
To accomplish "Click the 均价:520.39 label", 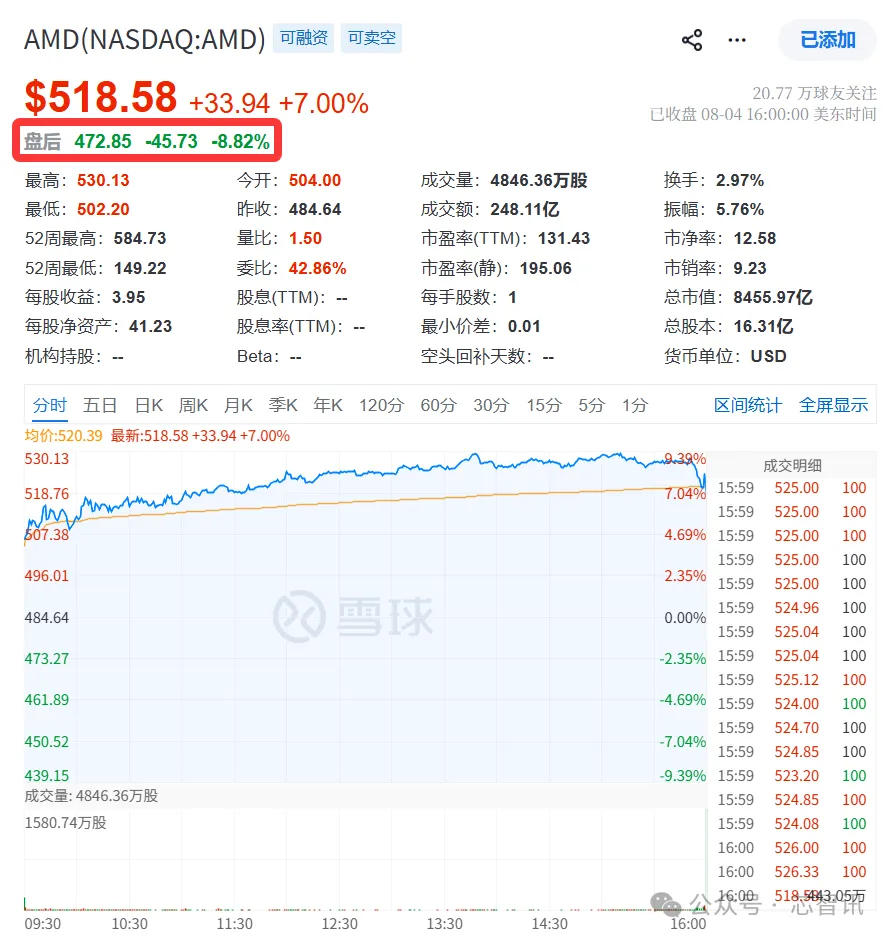I will pos(63,436).
